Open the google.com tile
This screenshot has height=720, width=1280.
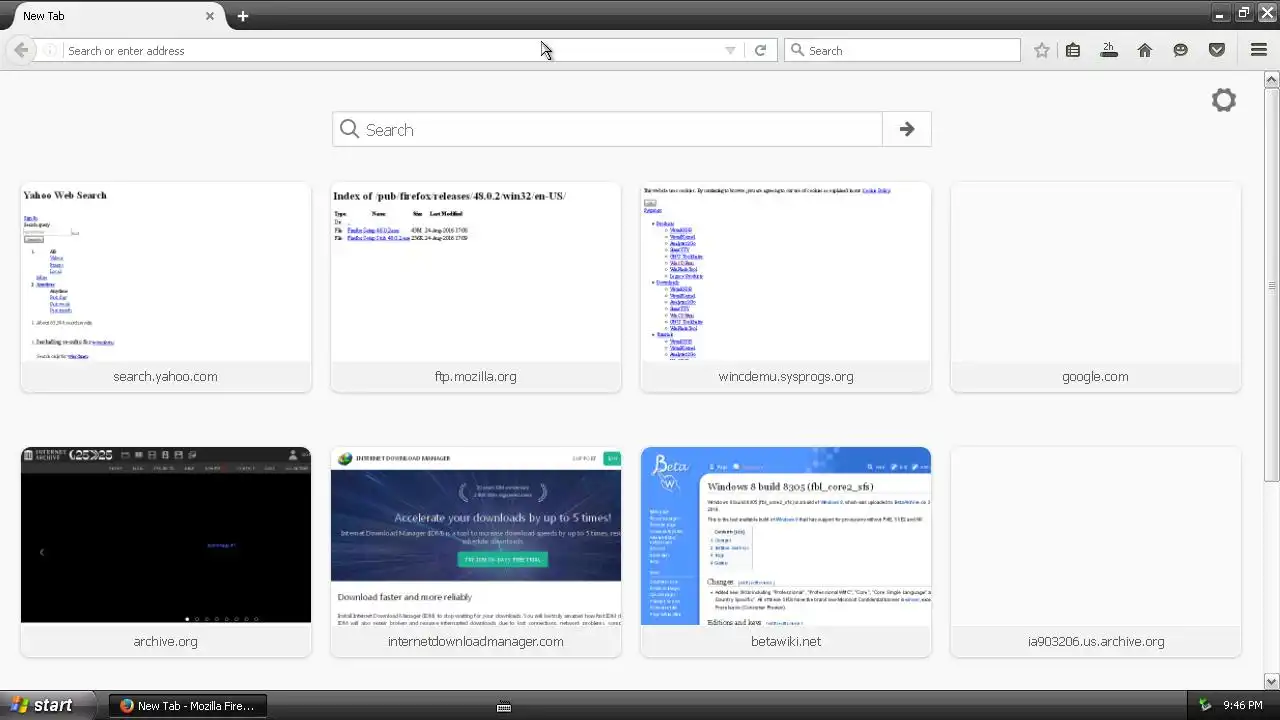pos(1096,287)
